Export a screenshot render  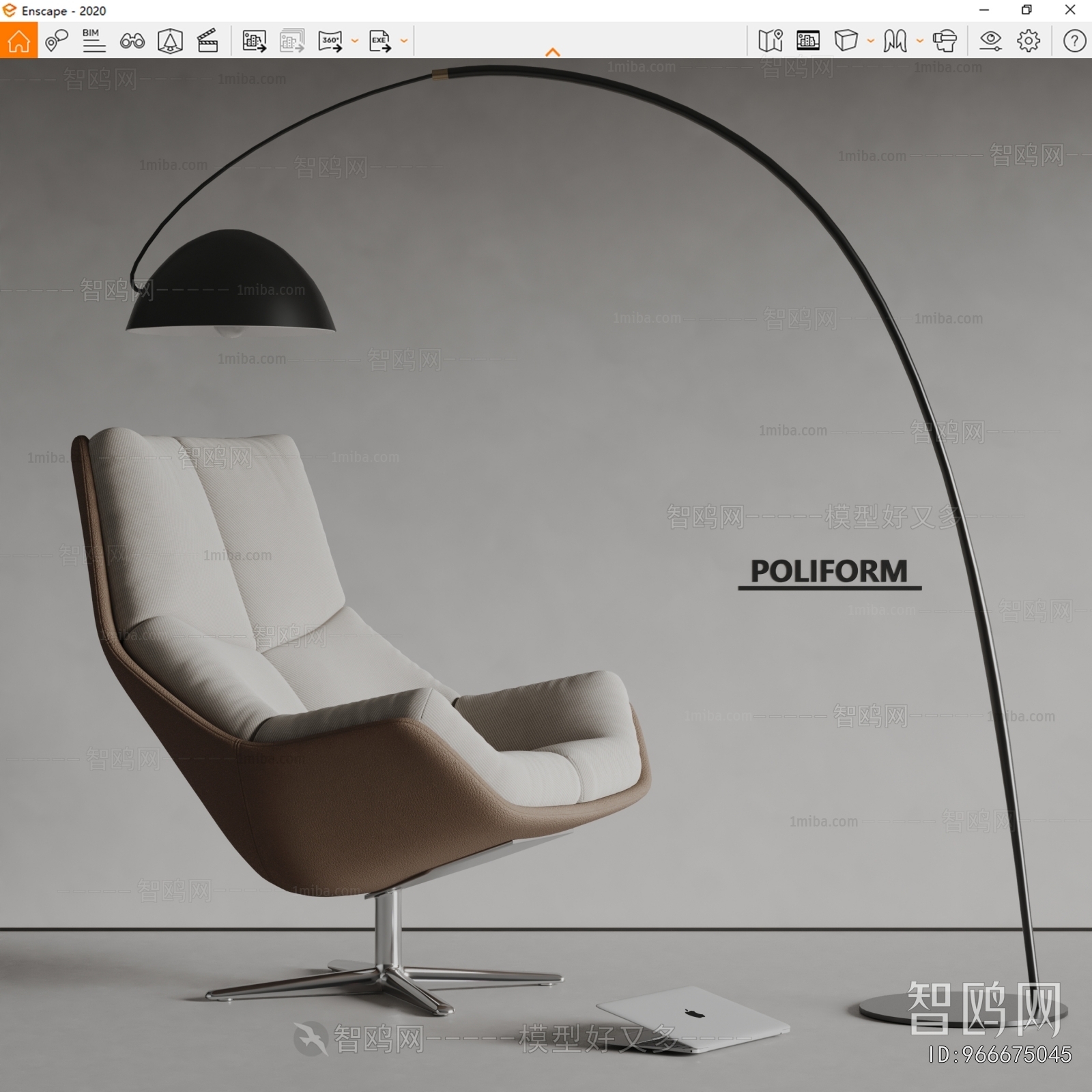(255, 41)
